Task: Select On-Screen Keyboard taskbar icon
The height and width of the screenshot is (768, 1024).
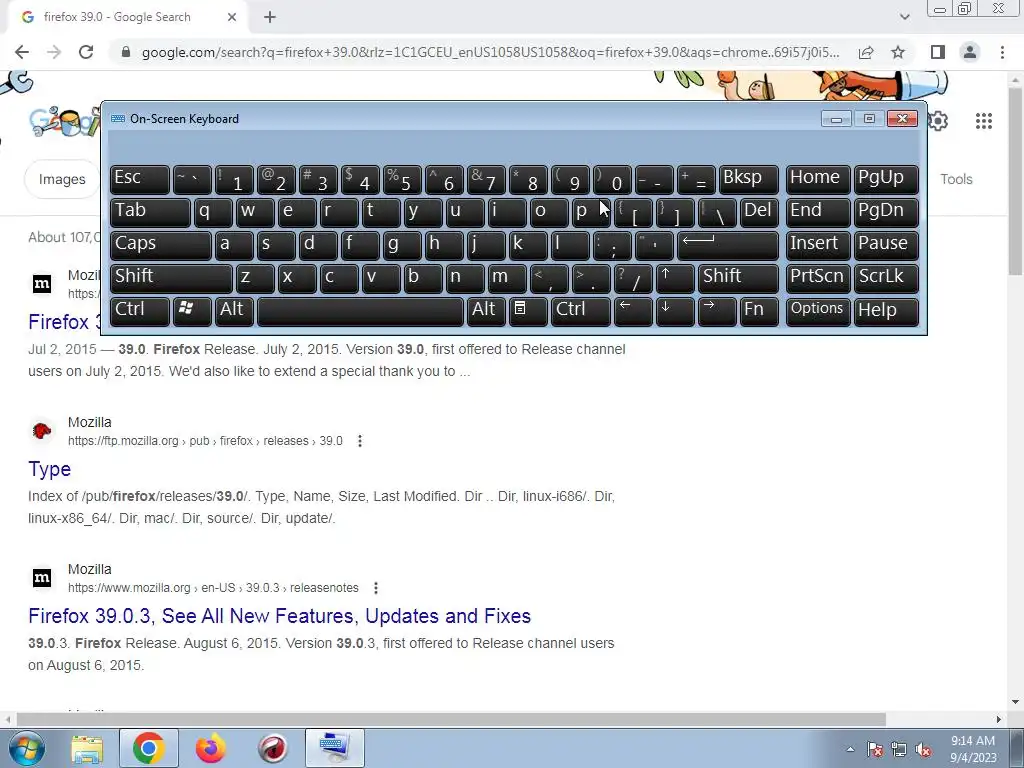Action: tap(334, 748)
